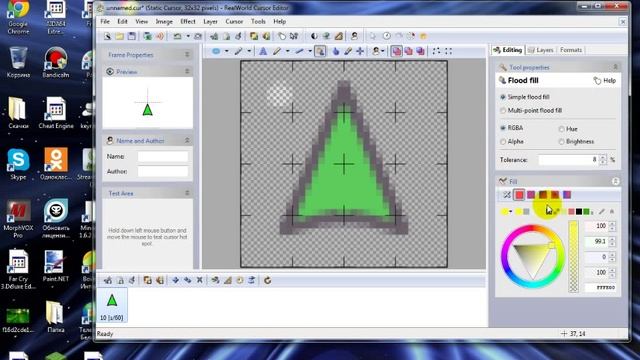Click the speaker sound icon in toolbar
This screenshot has width=640, height=360.
click(160, 36)
